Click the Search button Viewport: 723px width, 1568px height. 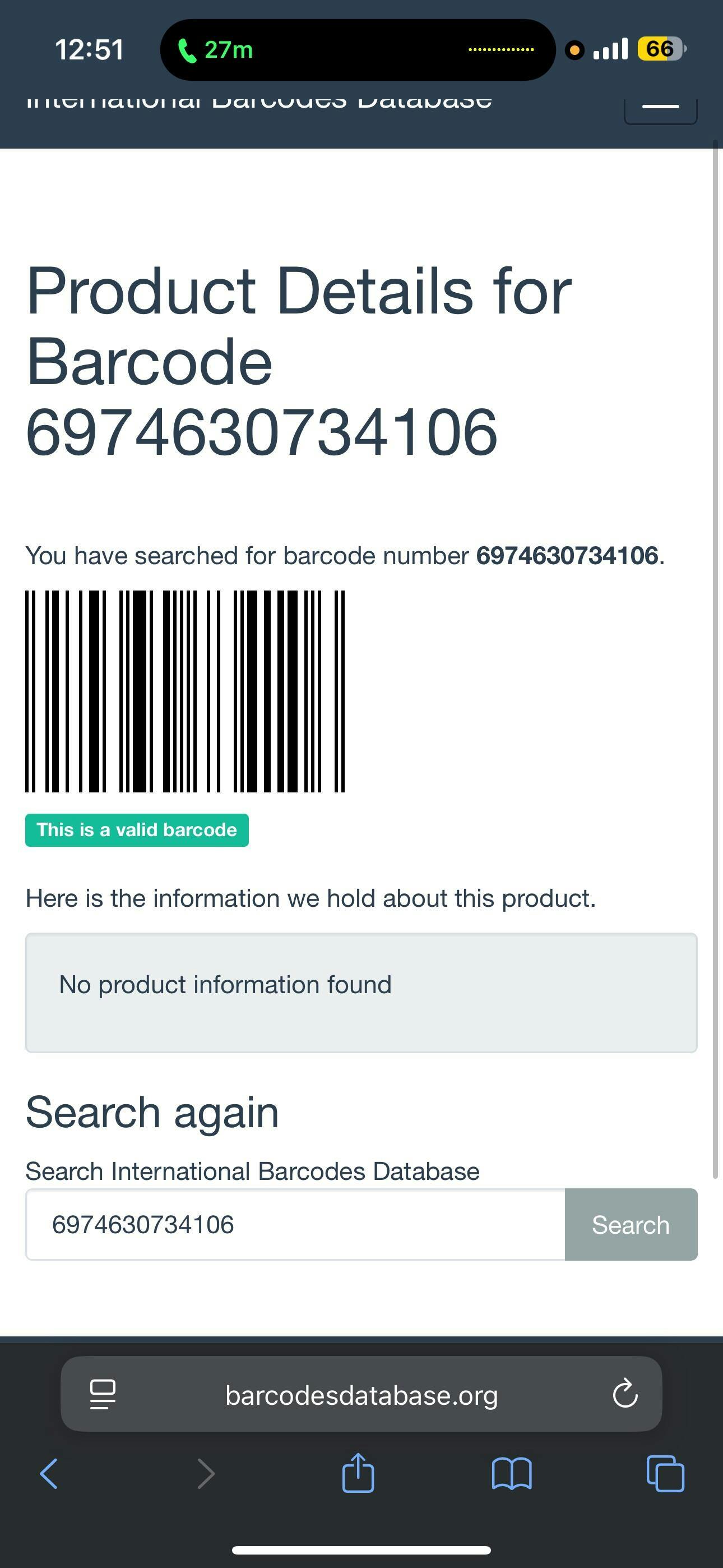click(x=631, y=1225)
